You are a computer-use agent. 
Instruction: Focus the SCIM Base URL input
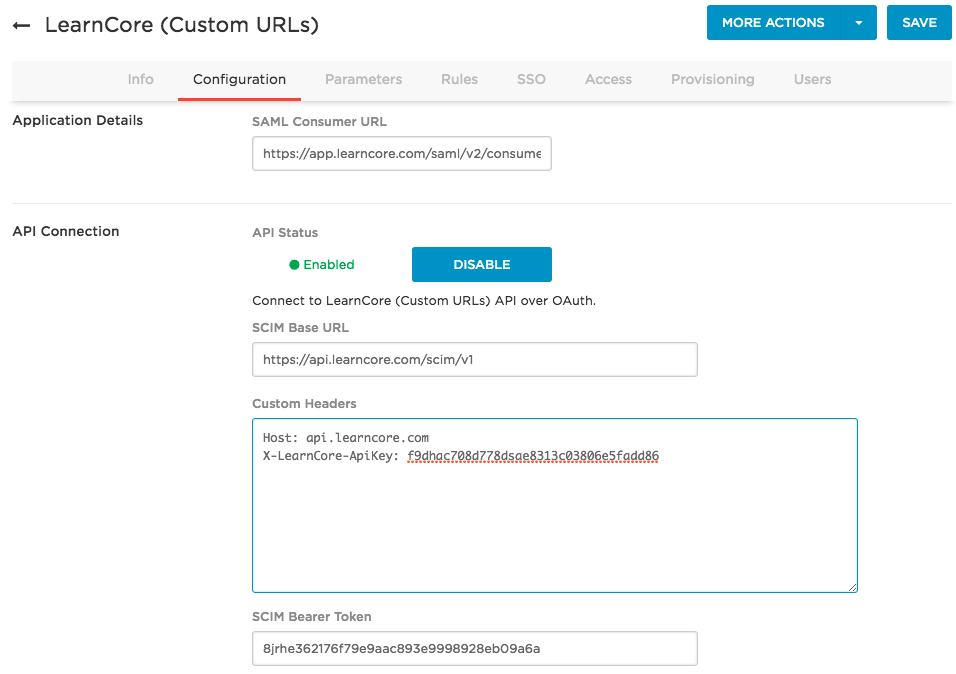point(474,360)
